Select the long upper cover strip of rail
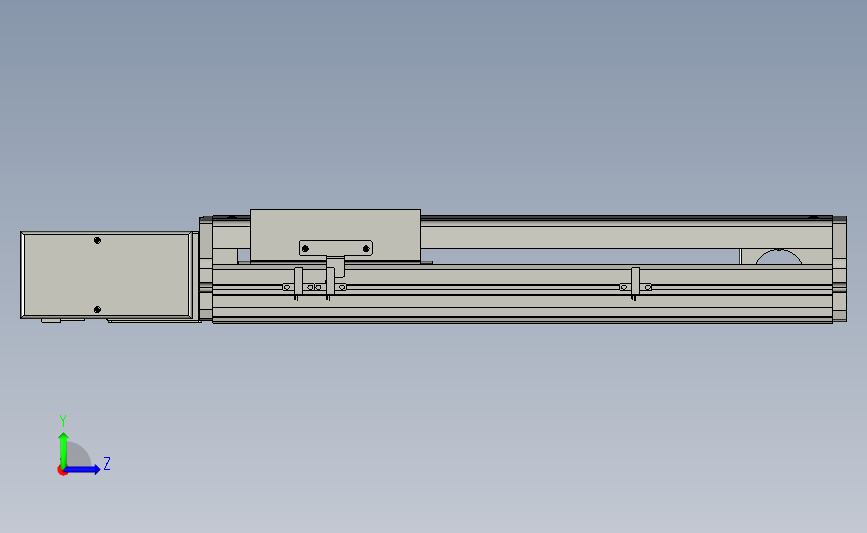Image resolution: width=867 pixels, height=533 pixels. tap(626, 237)
